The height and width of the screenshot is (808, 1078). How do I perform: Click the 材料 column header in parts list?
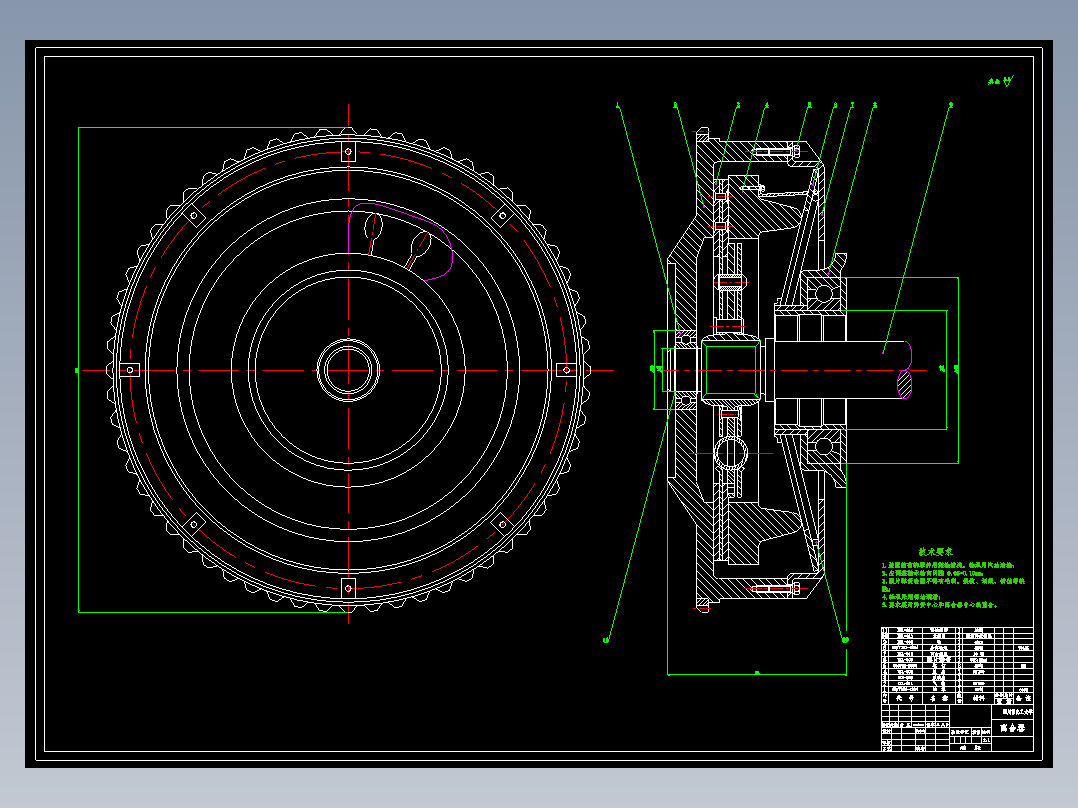point(978,697)
